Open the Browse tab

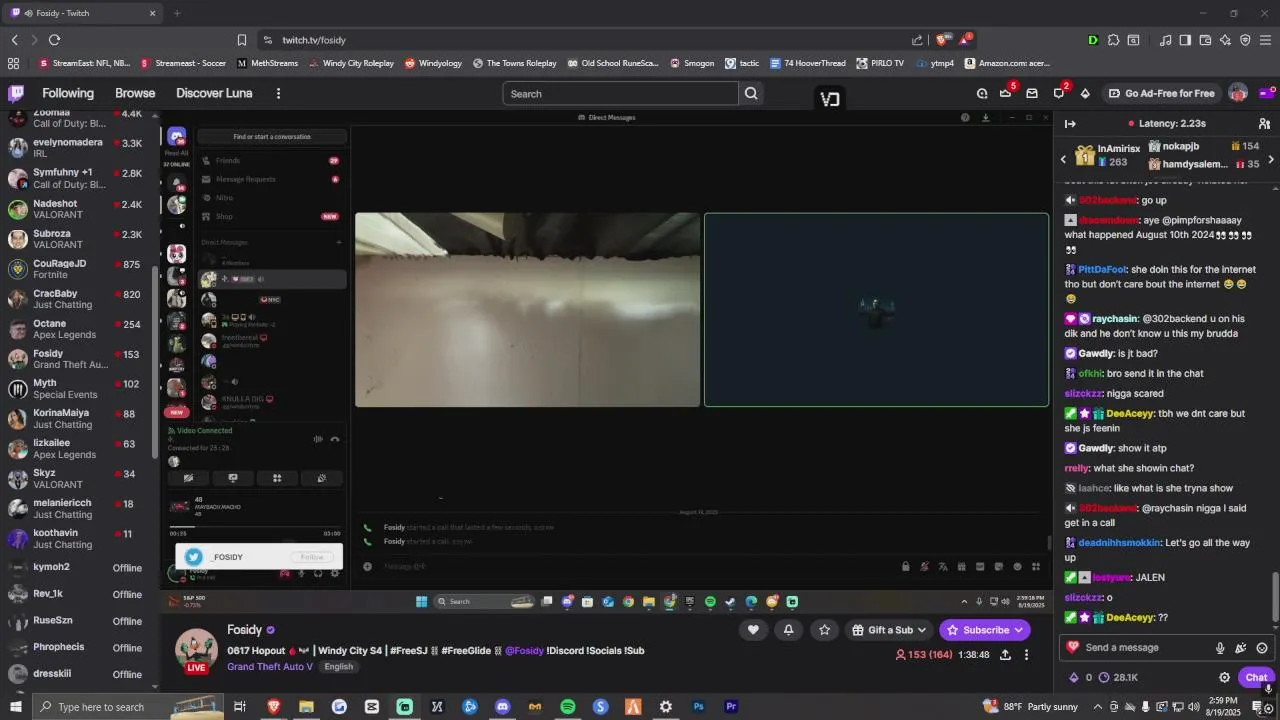[x=135, y=93]
